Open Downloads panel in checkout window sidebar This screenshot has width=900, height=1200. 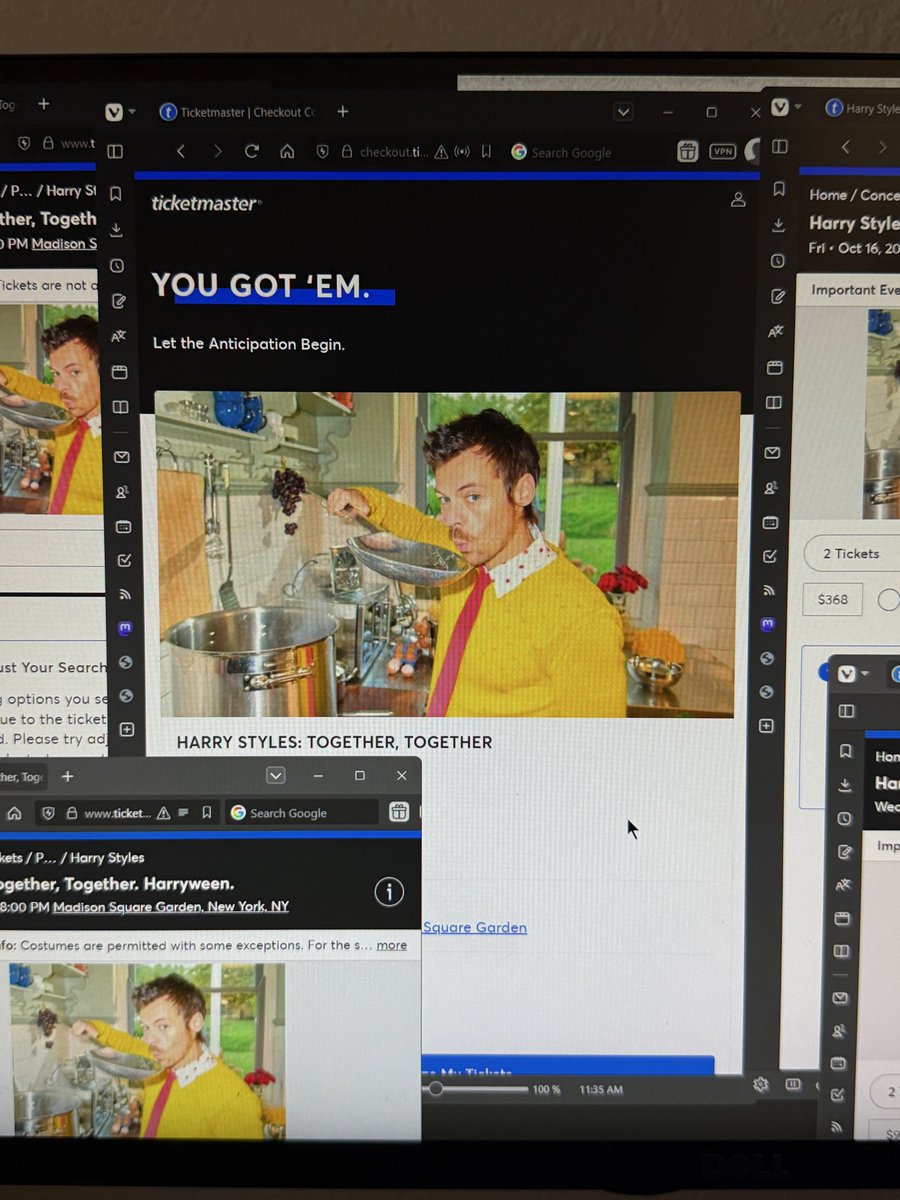pyautogui.click(x=116, y=229)
